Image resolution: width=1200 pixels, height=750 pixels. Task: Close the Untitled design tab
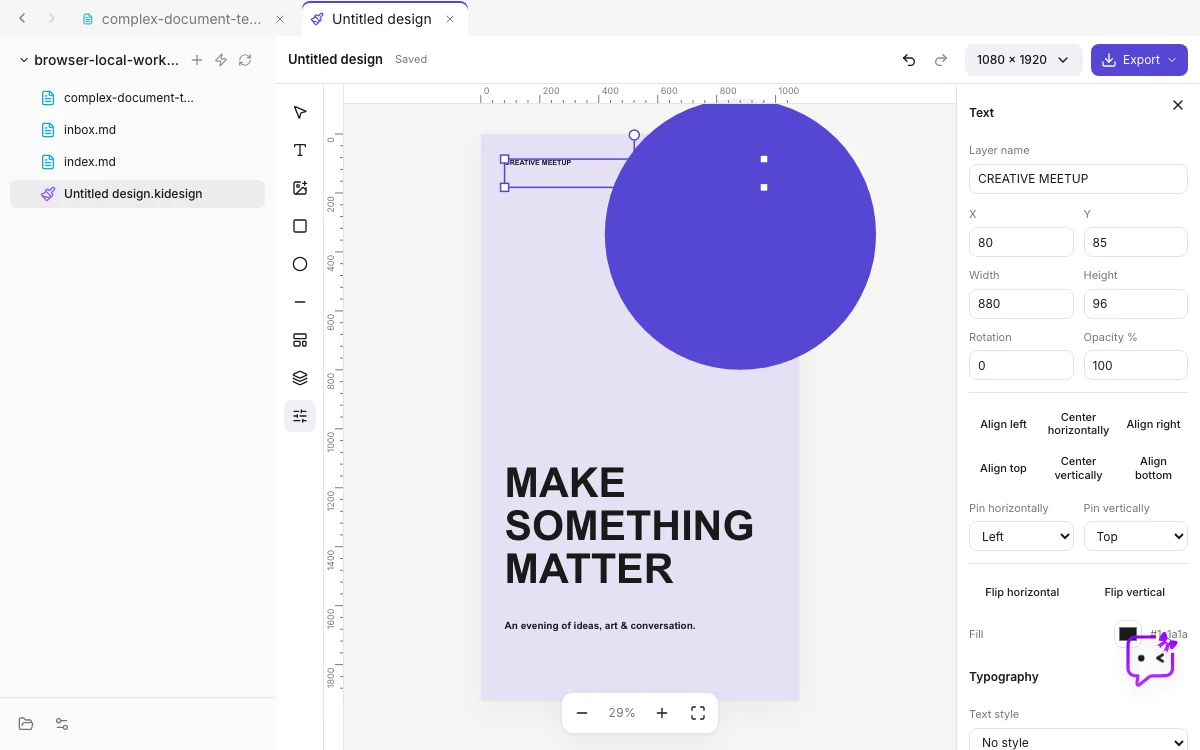point(450,19)
